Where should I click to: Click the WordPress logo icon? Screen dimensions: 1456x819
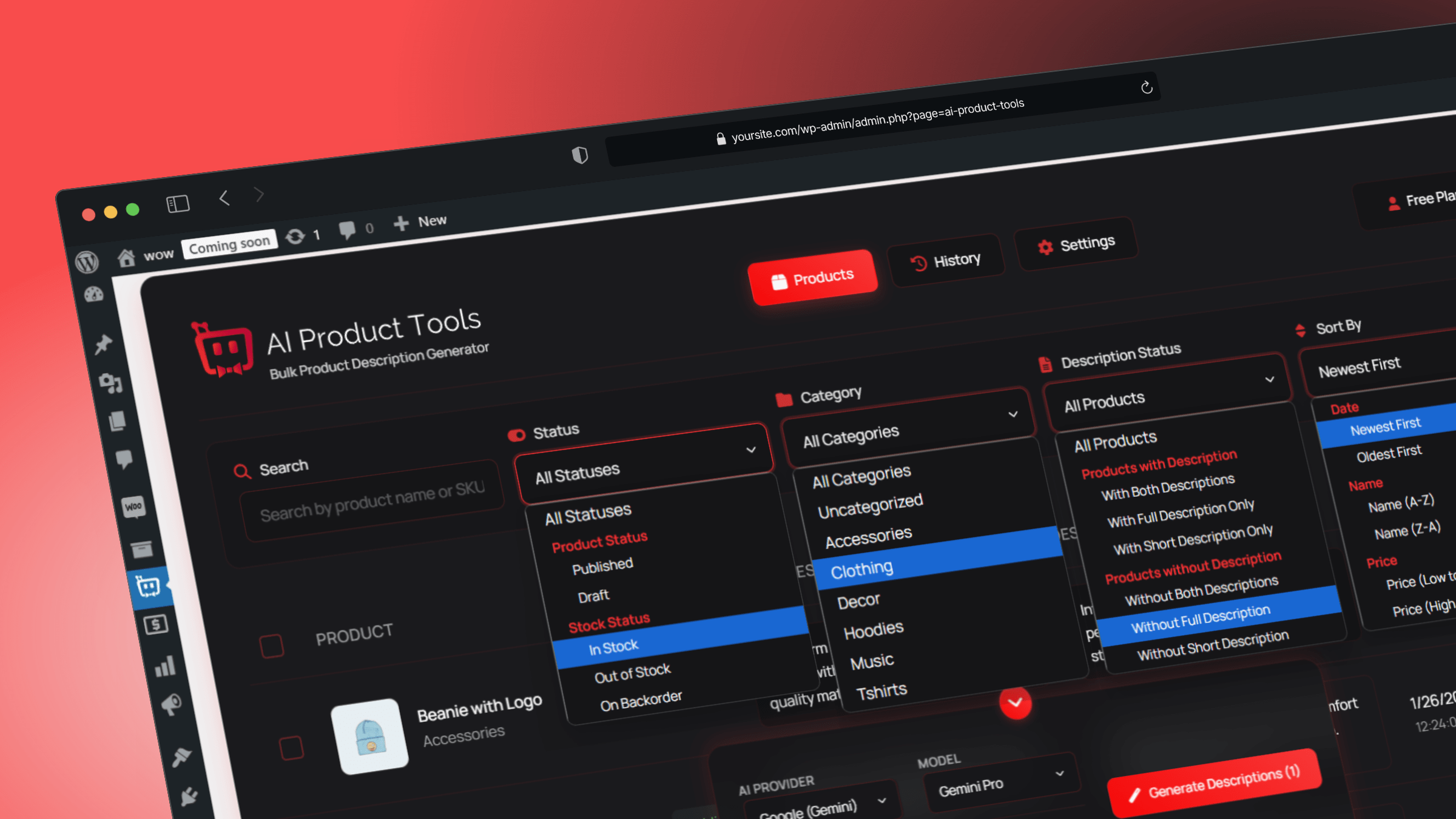(x=87, y=261)
